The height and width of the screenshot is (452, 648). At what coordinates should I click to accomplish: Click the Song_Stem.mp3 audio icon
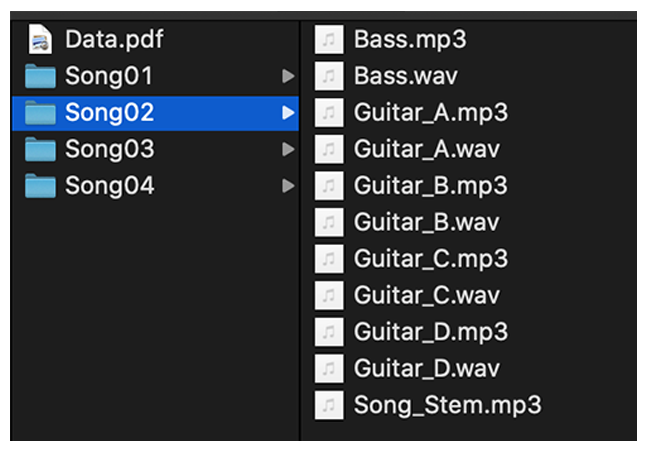[x=329, y=405]
